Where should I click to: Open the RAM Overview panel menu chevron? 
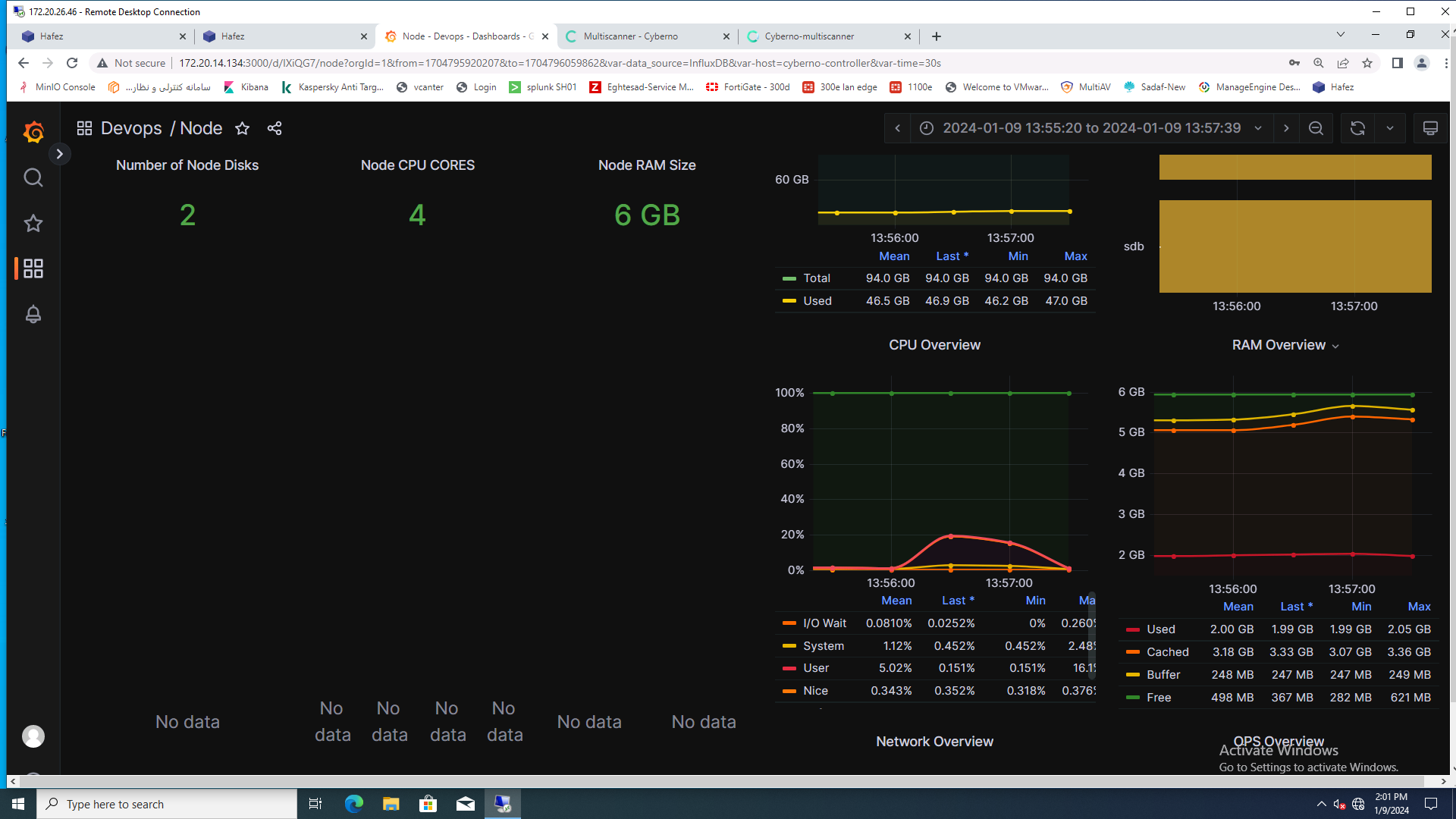[x=1335, y=346]
